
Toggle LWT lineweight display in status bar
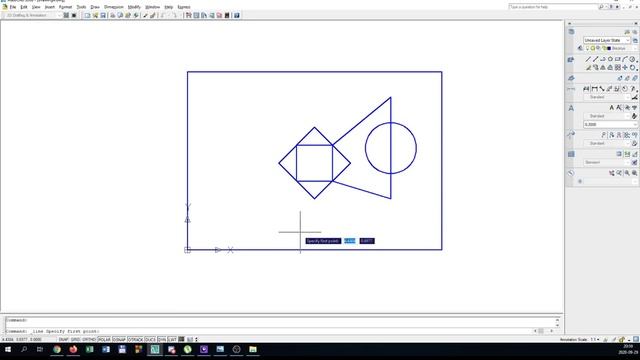172,340
